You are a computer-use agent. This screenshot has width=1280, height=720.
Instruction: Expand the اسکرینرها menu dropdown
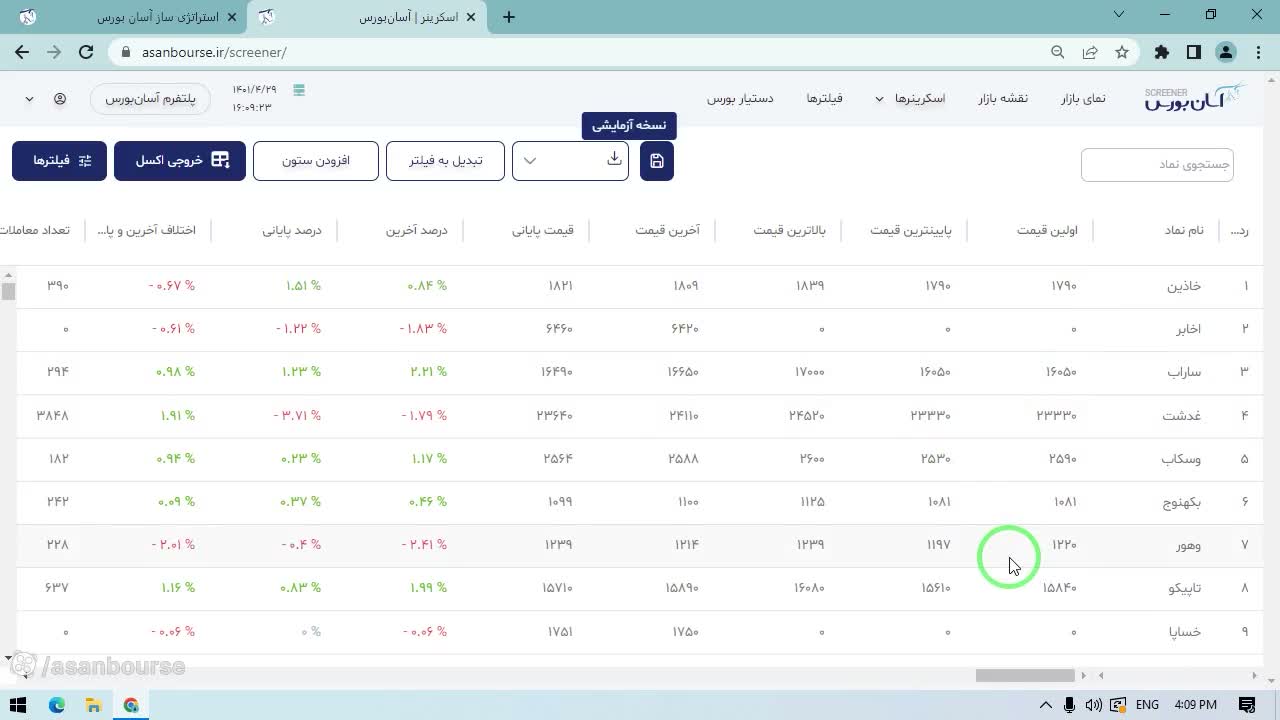click(x=910, y=98)
